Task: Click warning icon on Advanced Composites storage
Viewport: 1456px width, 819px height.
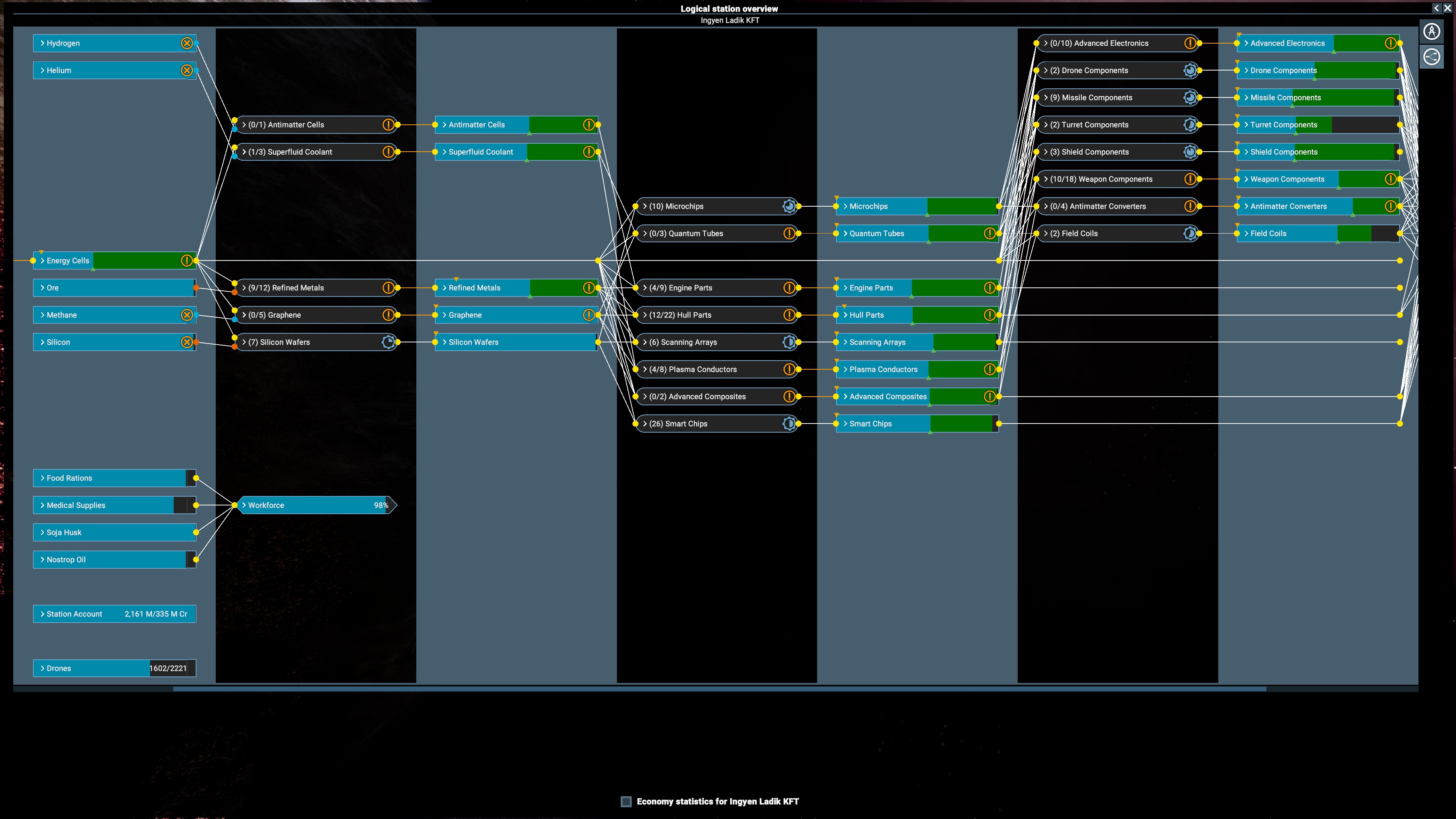Action: coord(989,396)
